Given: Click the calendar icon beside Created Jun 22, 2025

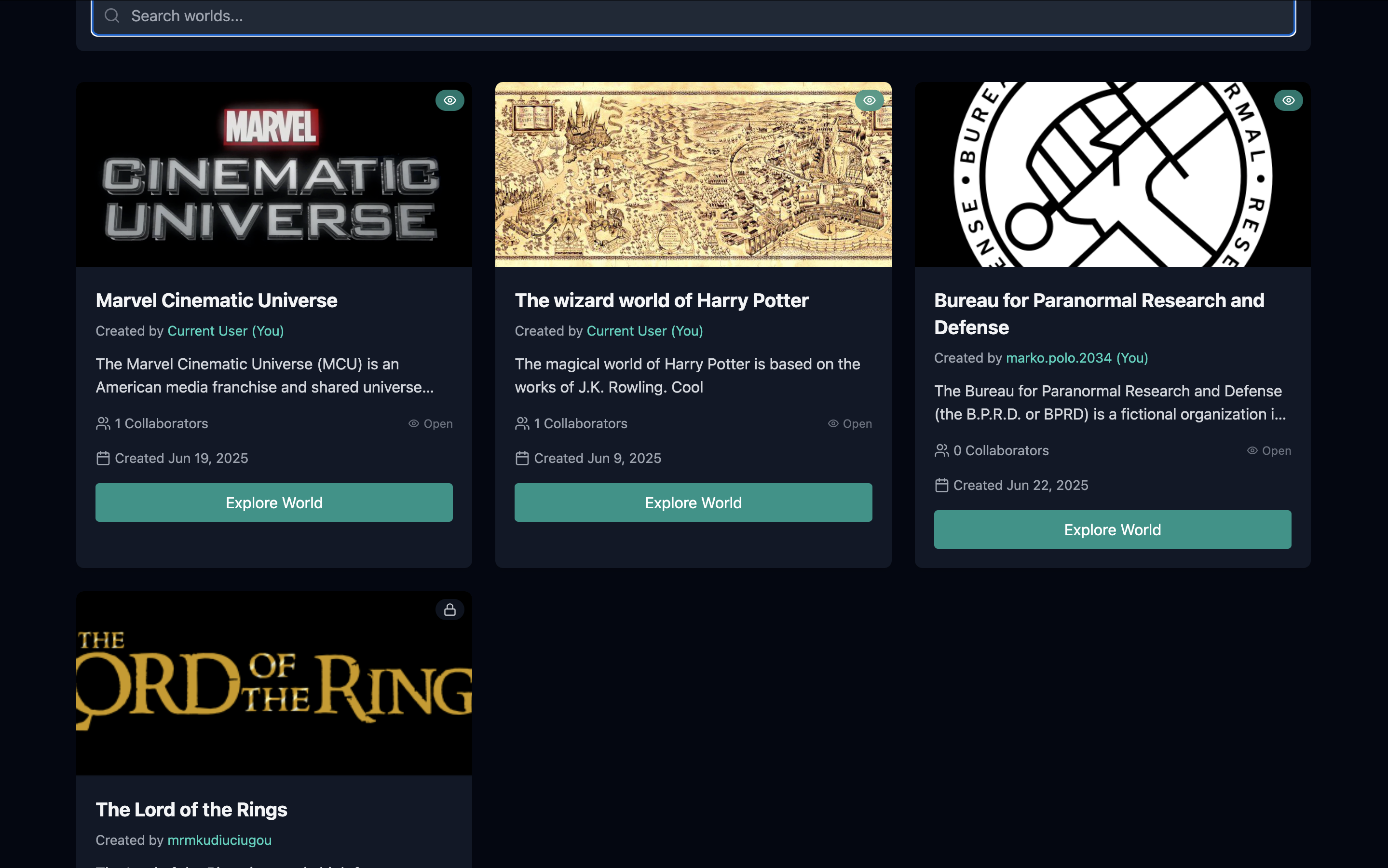Looking at the screenshot, I should click(x=941, y=485).
